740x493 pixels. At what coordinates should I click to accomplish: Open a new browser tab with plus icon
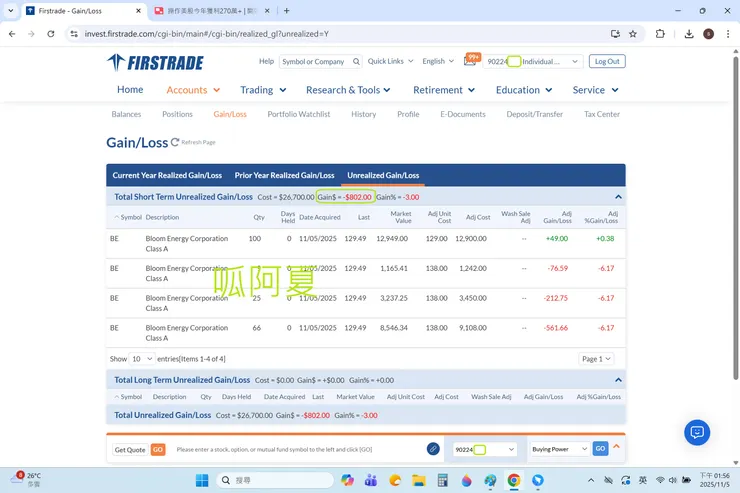[x=286, y=10]
